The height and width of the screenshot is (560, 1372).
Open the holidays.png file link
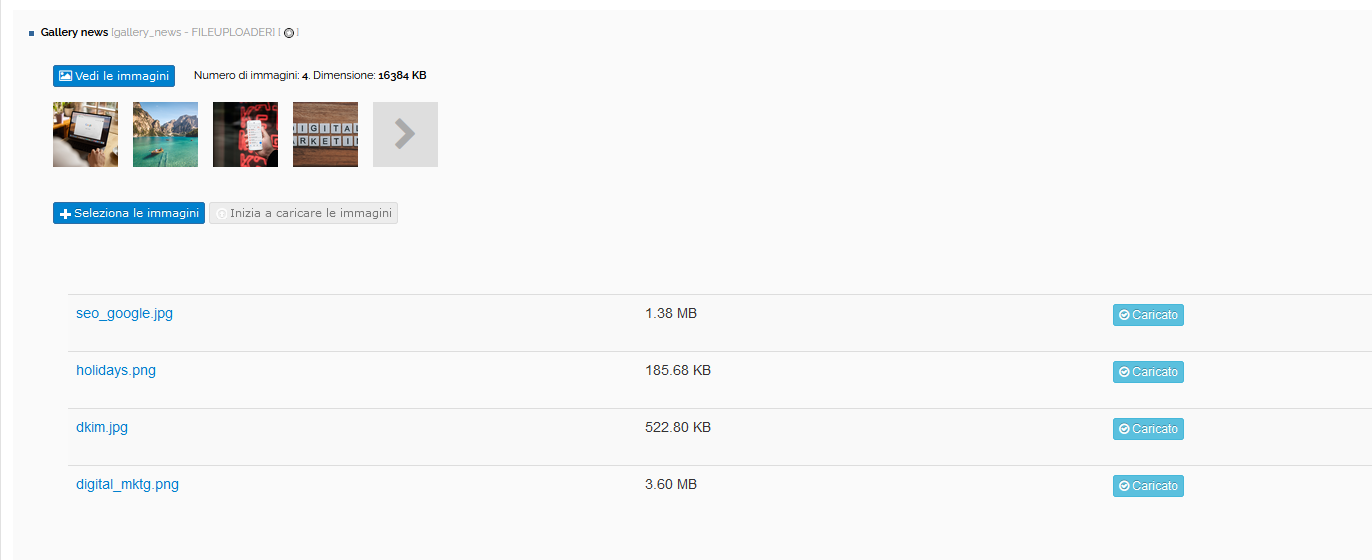(x=116, y=370)
